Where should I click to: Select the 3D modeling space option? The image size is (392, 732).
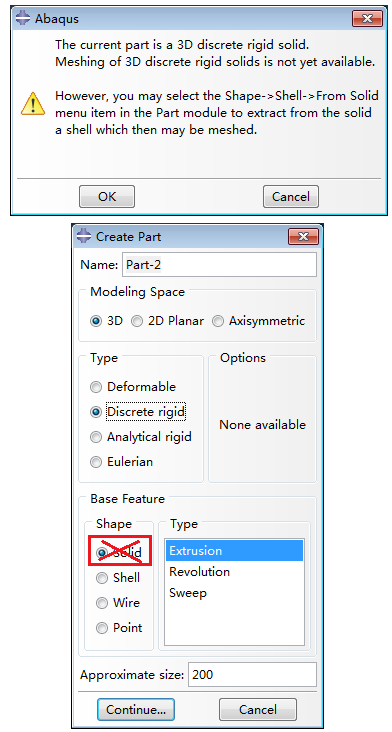coord(106,321)
